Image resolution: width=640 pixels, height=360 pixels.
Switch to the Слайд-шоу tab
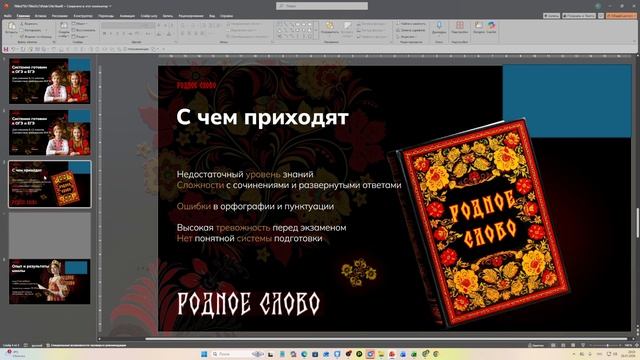tap(149, 16)
